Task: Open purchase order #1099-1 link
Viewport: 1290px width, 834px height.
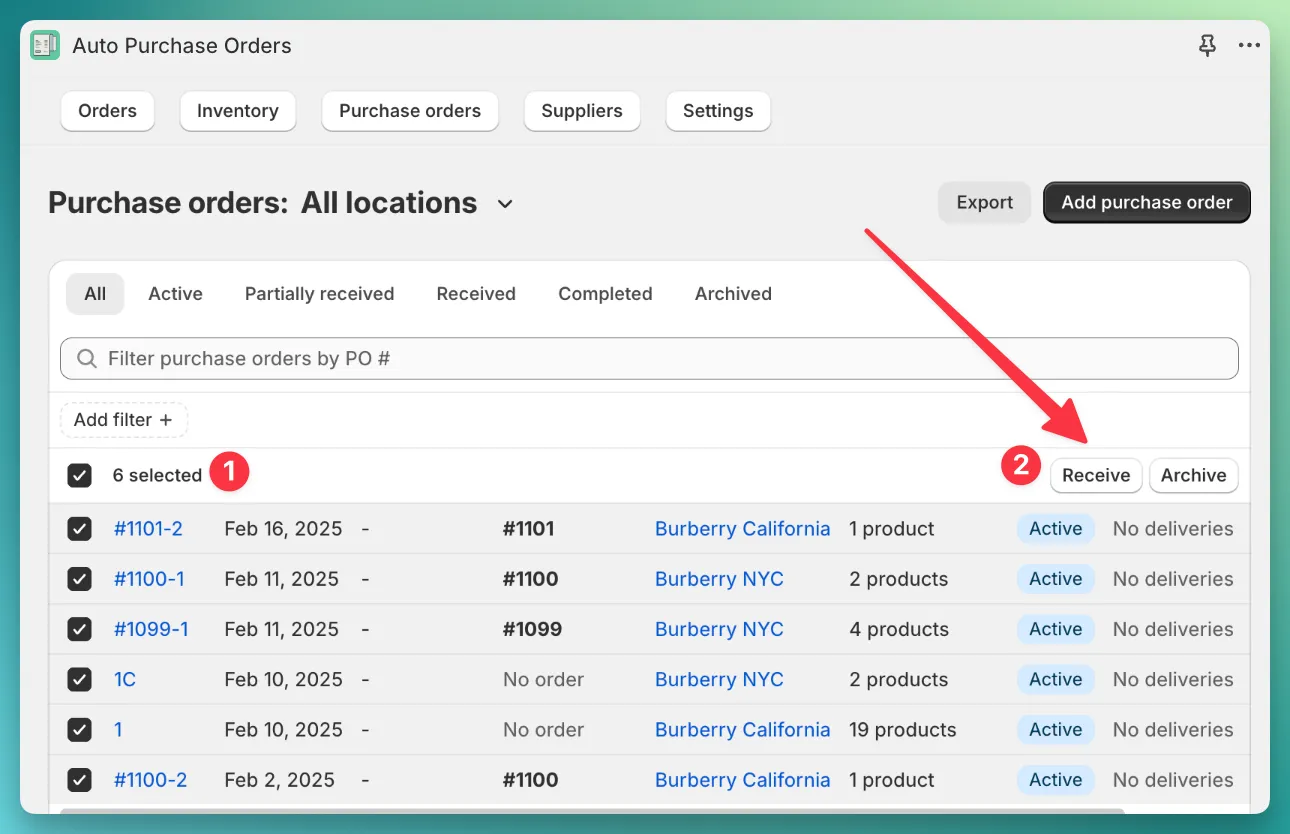Action: pyautogui.click(x=151, y=629)
